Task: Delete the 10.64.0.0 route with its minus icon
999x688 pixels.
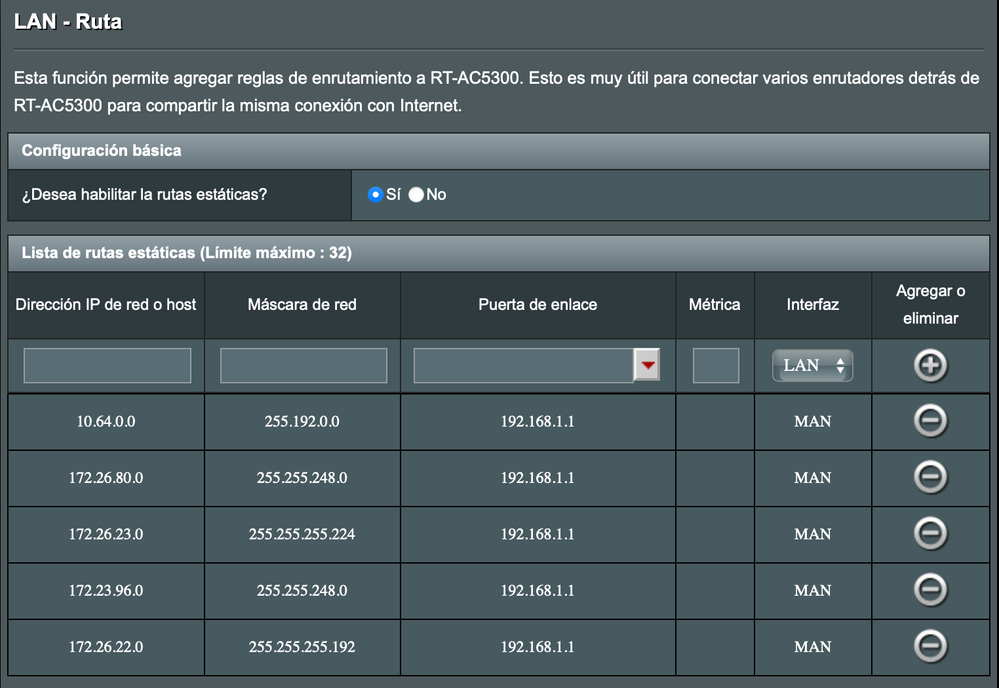Action: coord(930,421)
